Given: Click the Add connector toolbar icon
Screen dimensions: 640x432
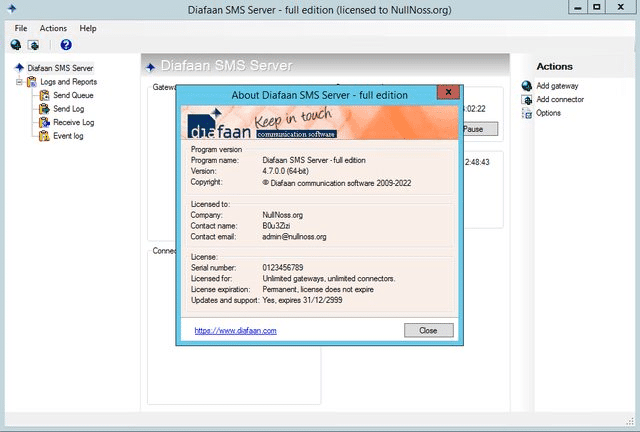Looking at the screenshot, I should pyautogui.click(x=33, y=45).
